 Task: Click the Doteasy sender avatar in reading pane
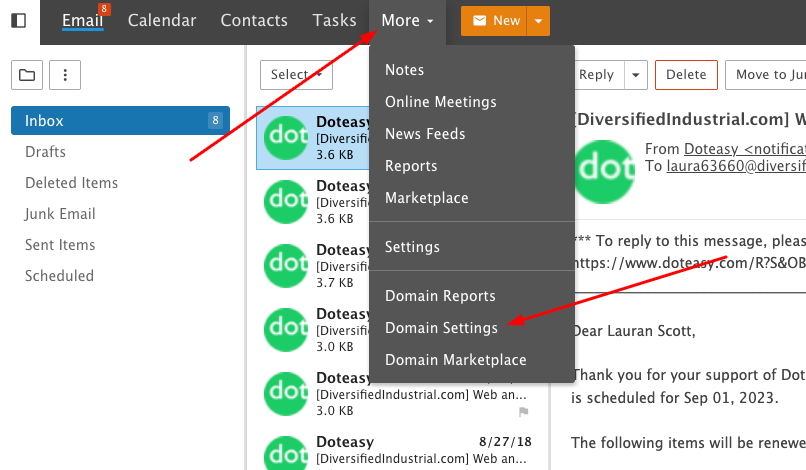tap(602, 170)
